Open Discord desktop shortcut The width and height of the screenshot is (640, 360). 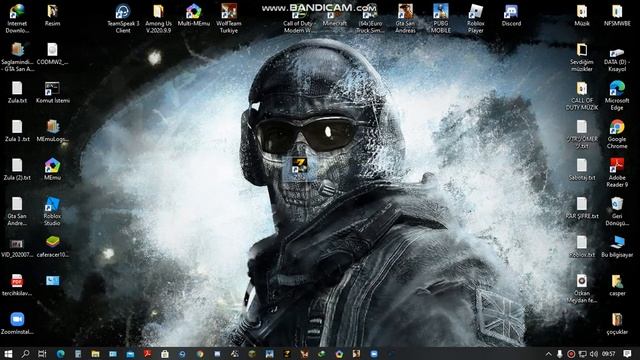click(511, 15)
